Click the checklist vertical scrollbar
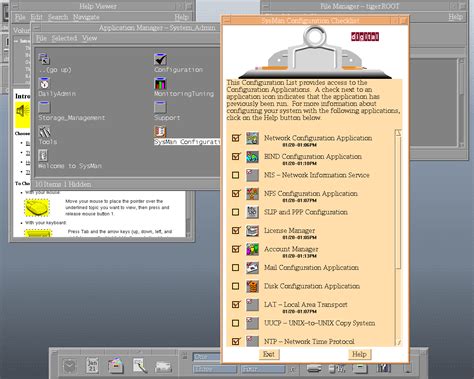Viewport: 474px width, 379px height. 398,237
